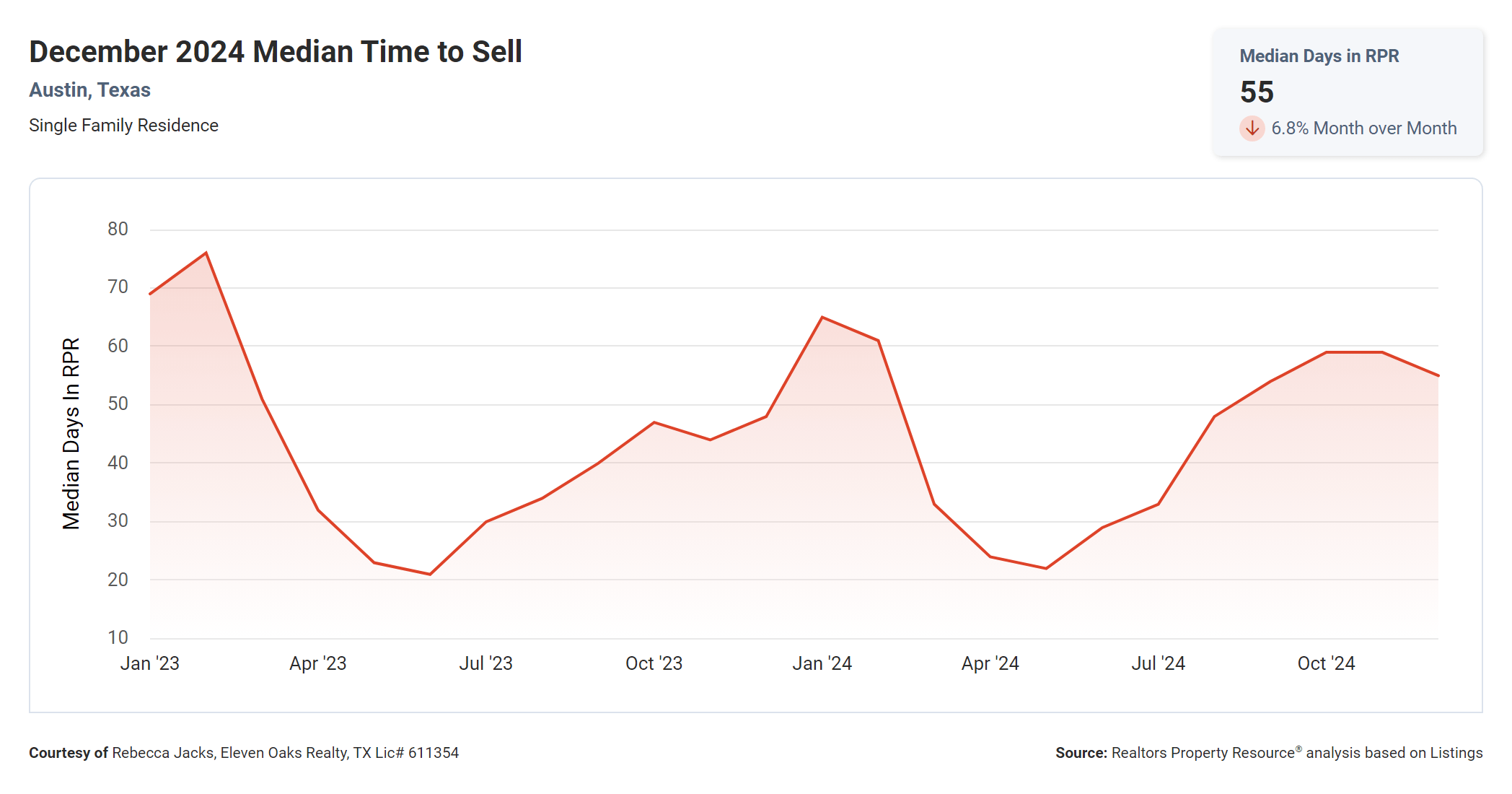
Task: Click the red down-arrow month-over-month icon
Action: [x=1252, y=128]
